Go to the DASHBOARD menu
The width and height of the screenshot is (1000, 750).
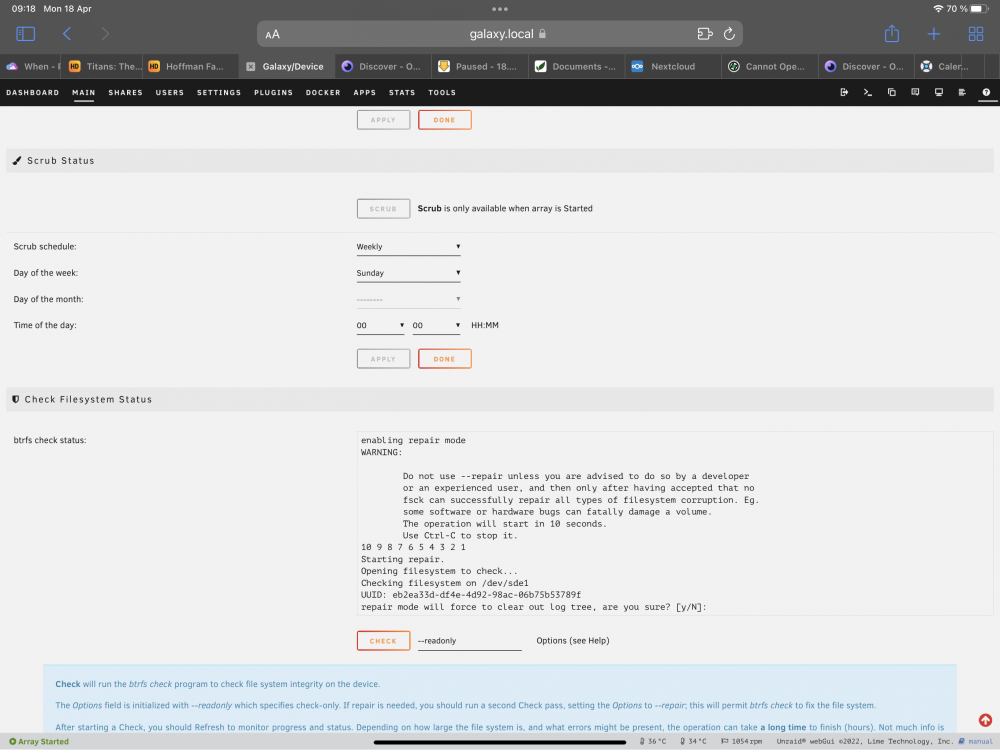[x=33, y=92]
